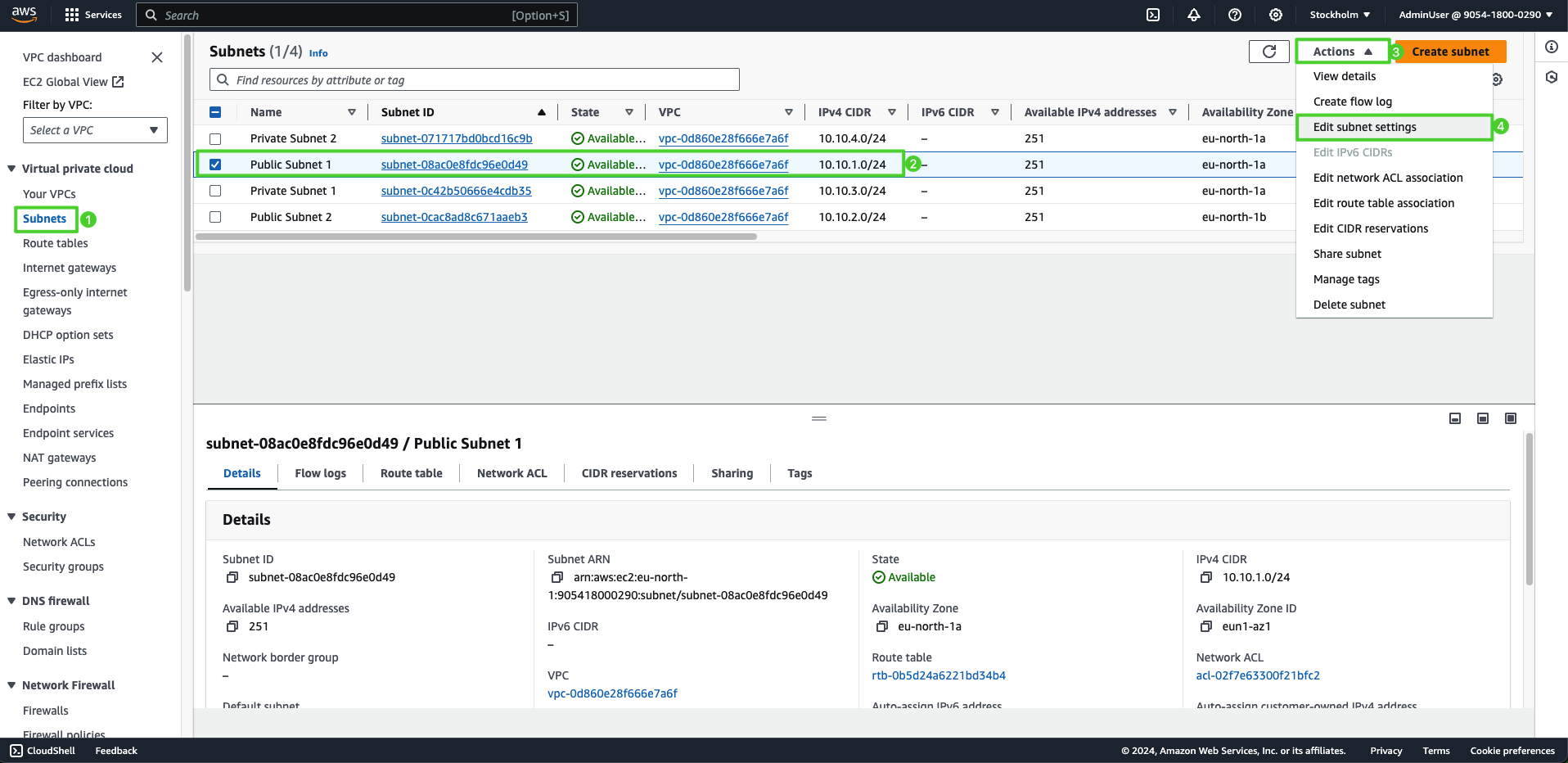Viewport: 1568px width, 763px height.
Task: Open CloudShell from the top navigation bar icon
Action: (1153, 15)
